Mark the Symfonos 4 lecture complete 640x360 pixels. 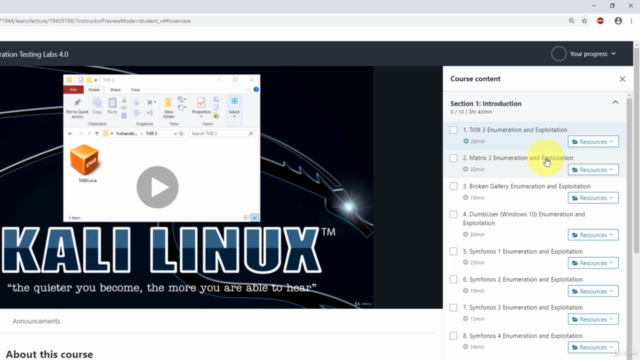453,336
